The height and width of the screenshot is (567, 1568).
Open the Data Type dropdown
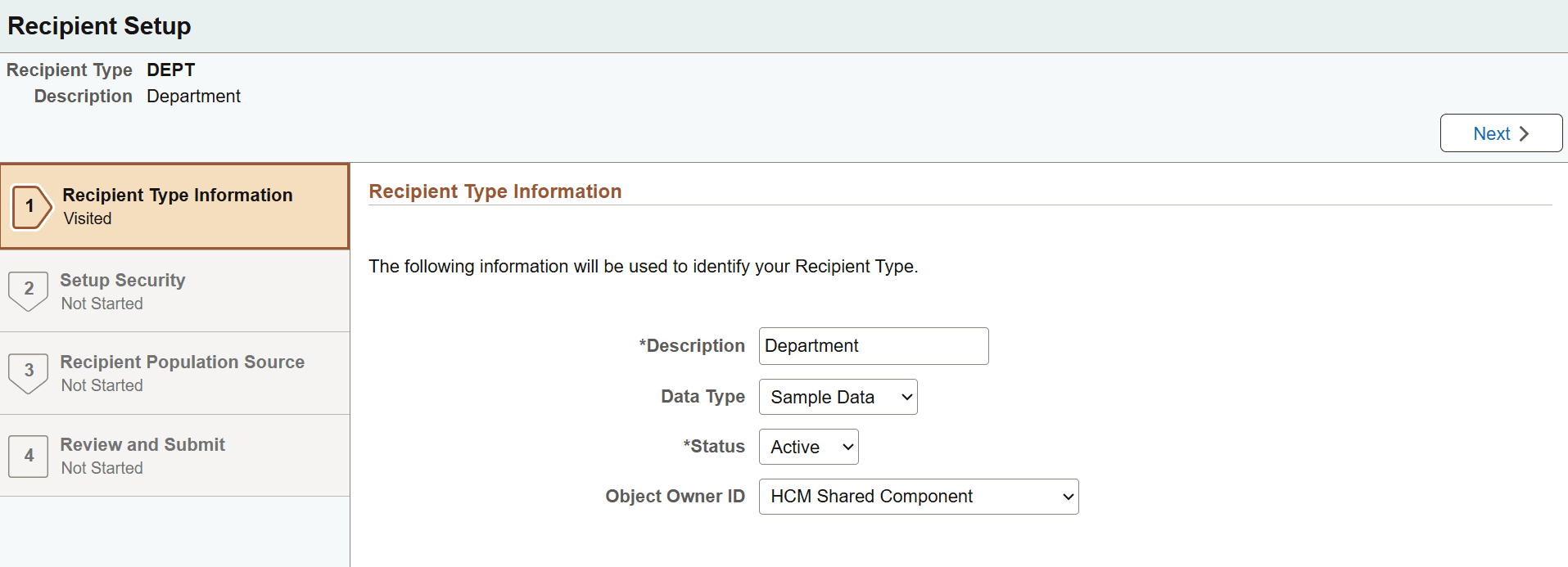click(837, 397)
